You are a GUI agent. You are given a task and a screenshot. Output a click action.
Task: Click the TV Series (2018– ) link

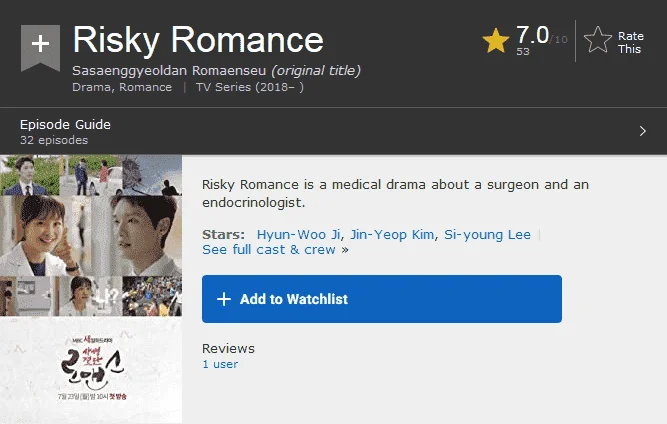click(x=250, y=87)
